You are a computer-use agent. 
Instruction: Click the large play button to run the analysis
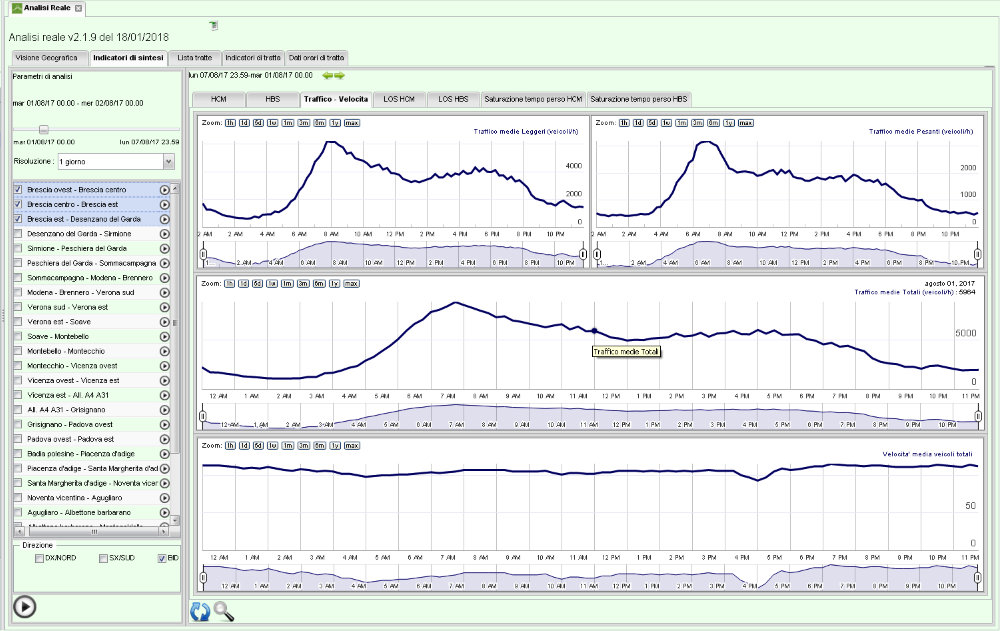[x=26, y=606]
